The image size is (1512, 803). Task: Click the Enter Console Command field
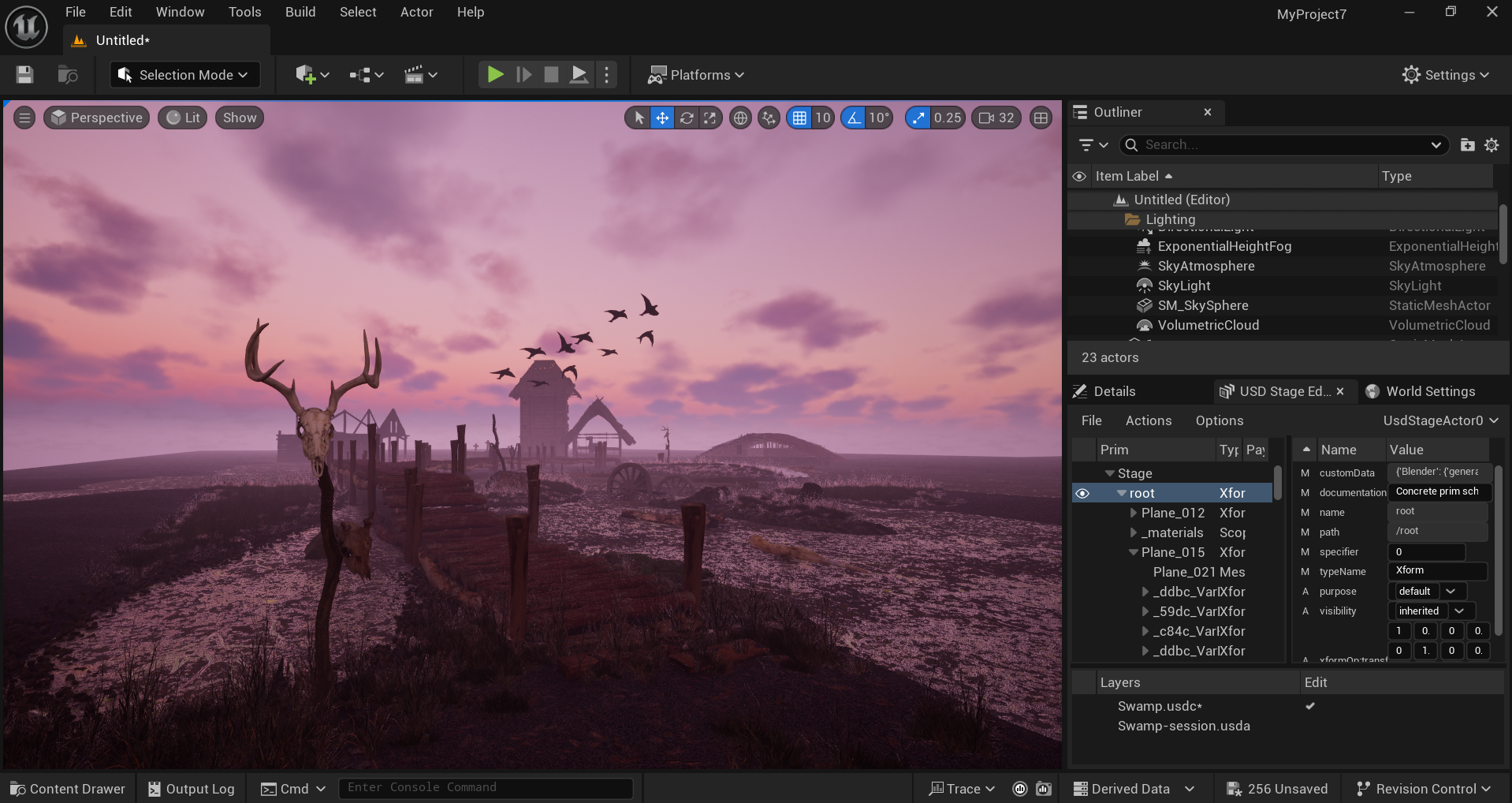pos(486,788)
